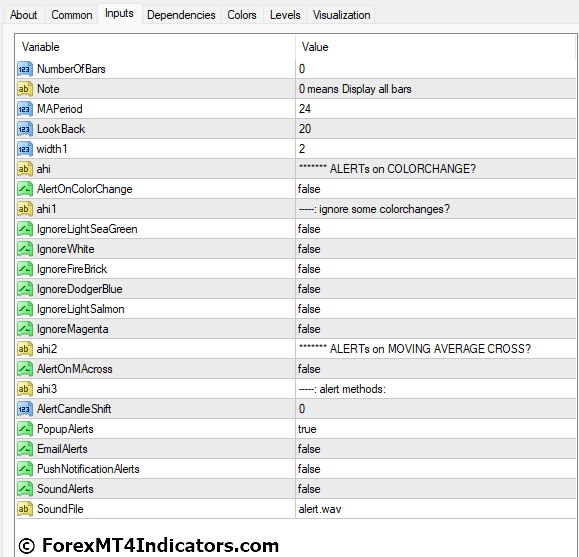Toggle the SoundAlerts false value

[x=436, y=489]
